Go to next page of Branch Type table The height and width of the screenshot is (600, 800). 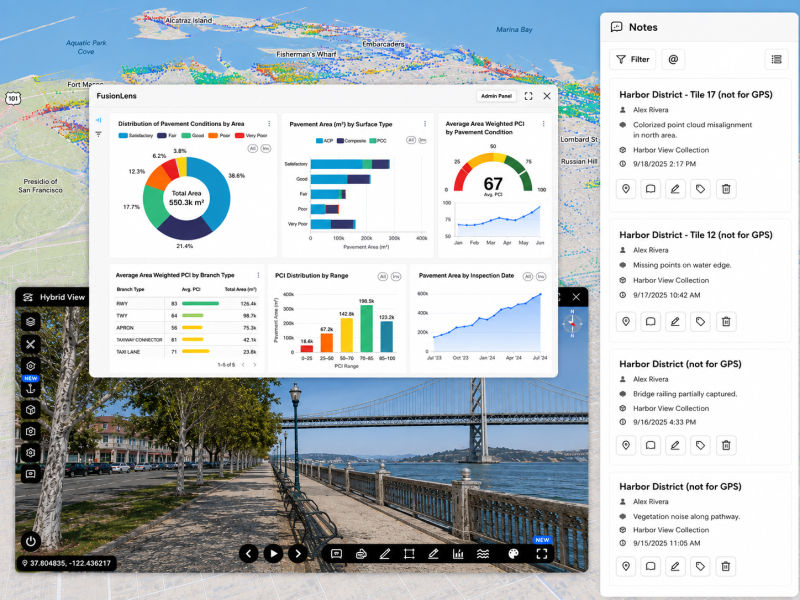255,365
